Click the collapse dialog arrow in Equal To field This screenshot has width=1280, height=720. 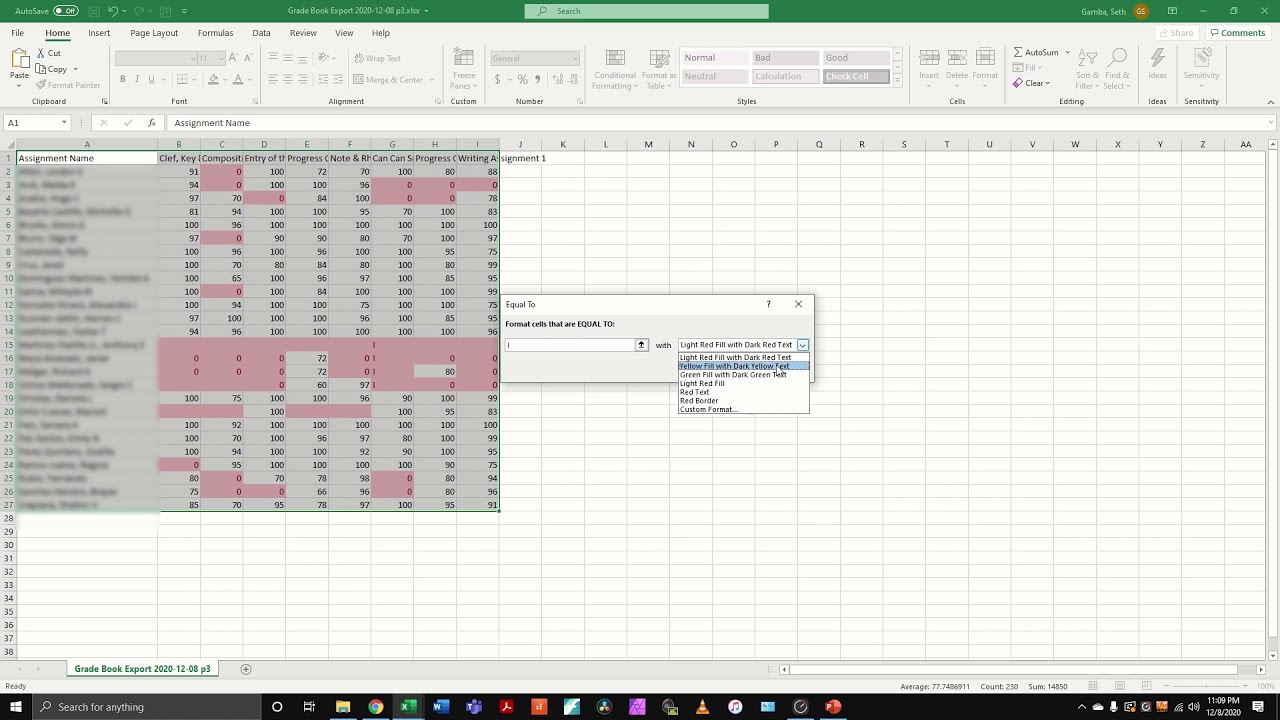pyautogui.click(x=641, y=345)
